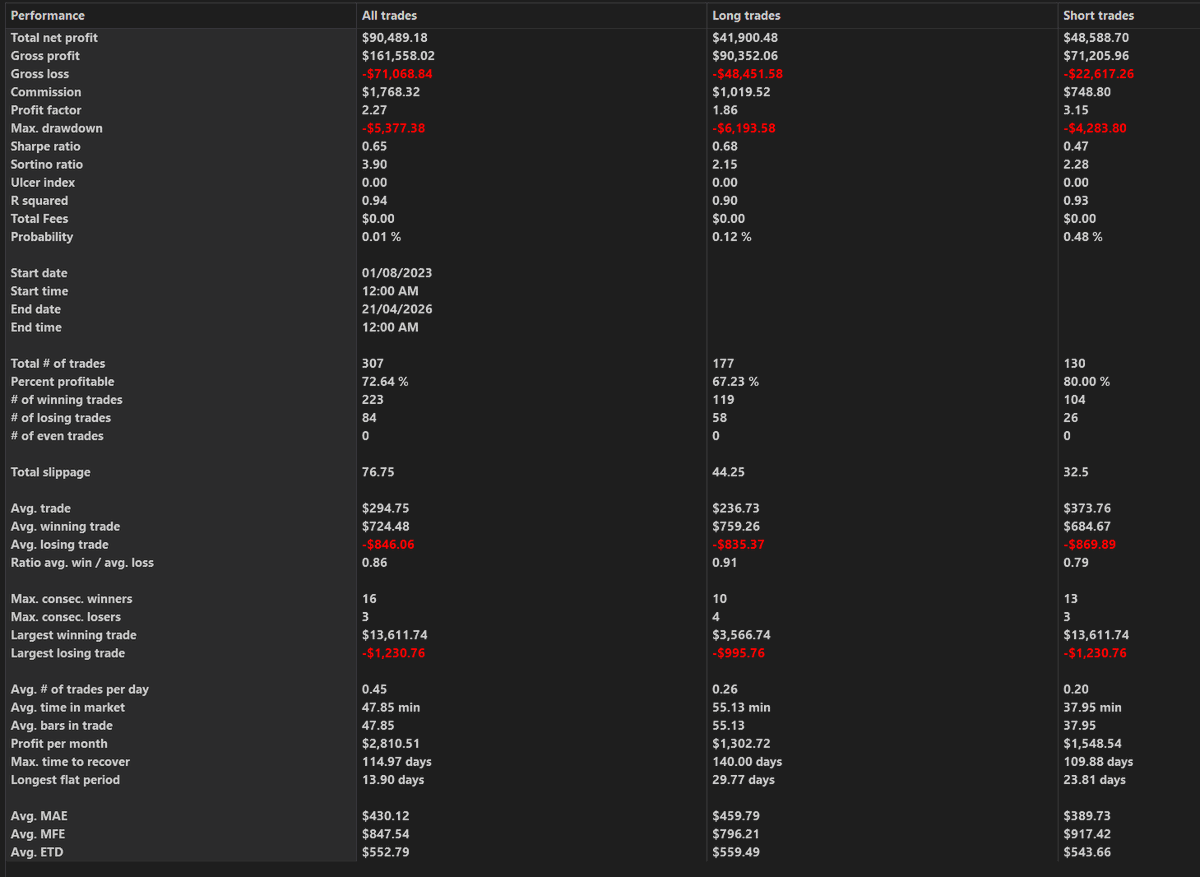Click Long trades Avg. MAE $459.79
The height and width of the screenshot is (877, 1200).
(735, 816)
